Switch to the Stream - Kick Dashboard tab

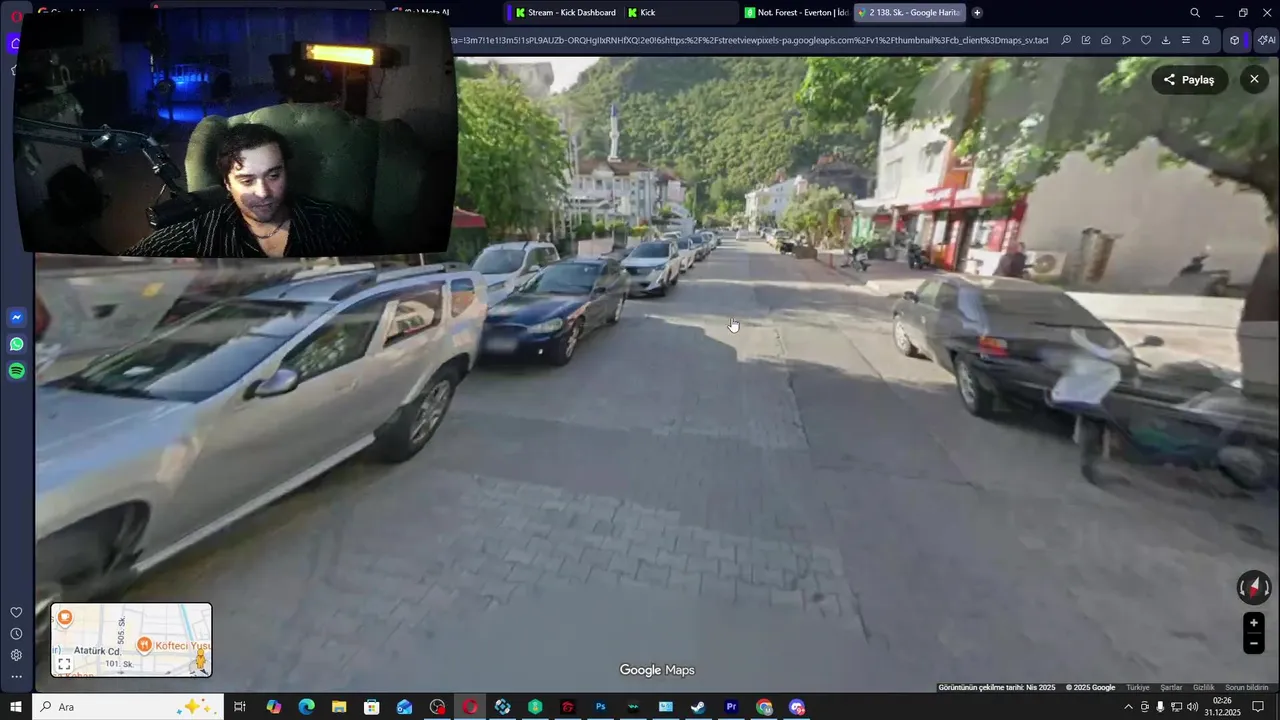click(564, 13)
